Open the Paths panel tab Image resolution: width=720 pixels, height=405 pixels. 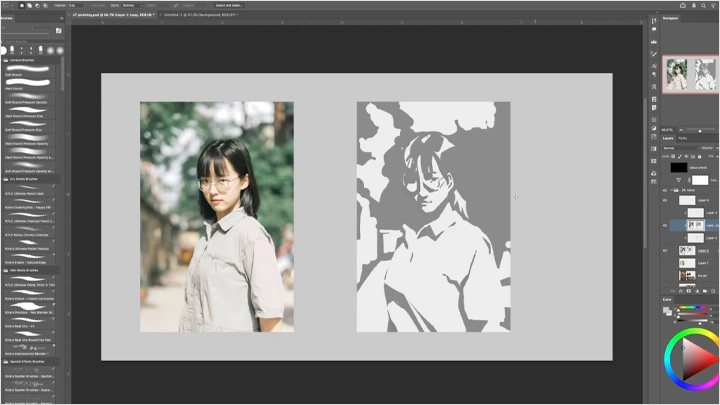(683, 138)
